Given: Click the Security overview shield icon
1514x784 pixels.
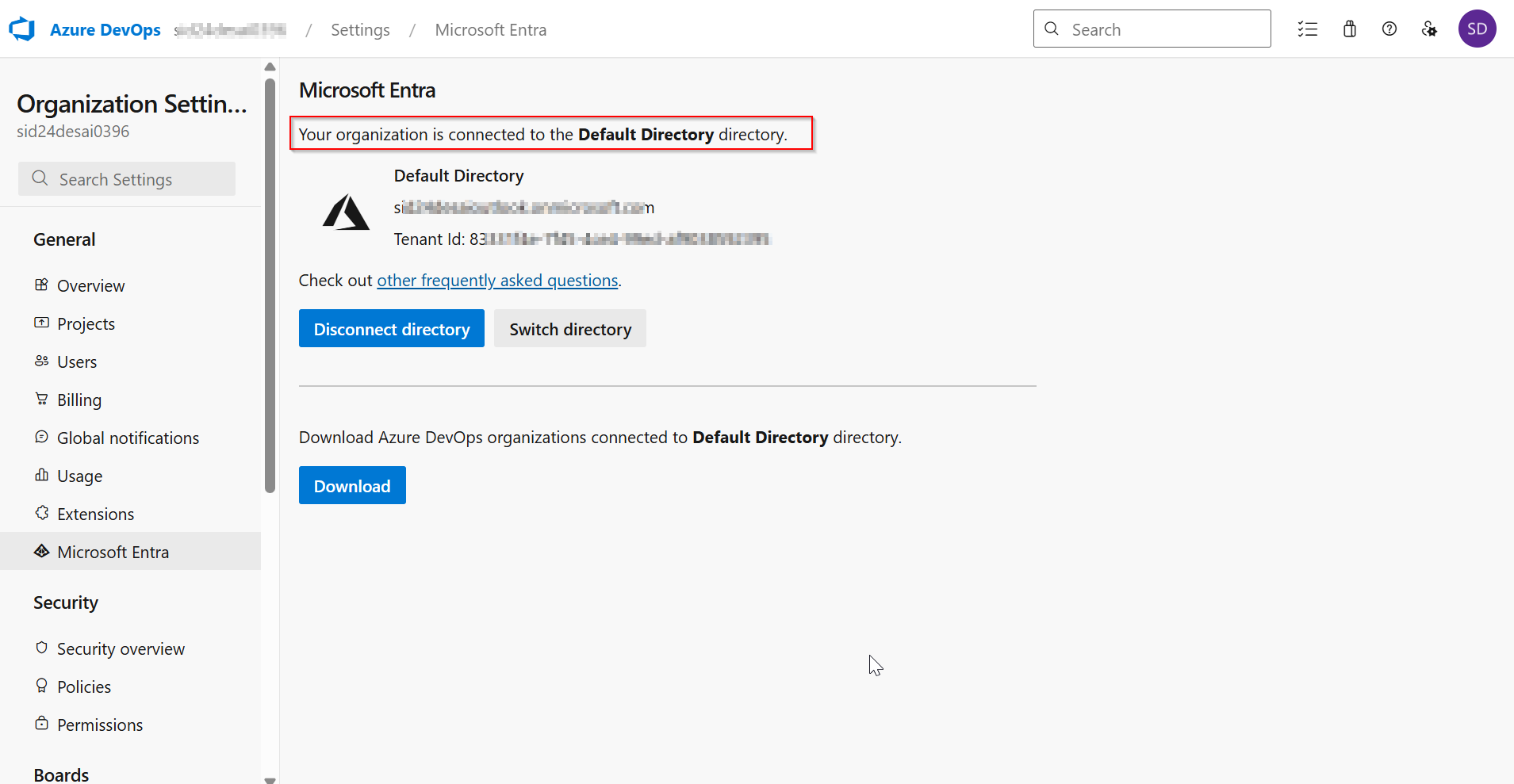Looking at the screenshot, I should 42,648.
